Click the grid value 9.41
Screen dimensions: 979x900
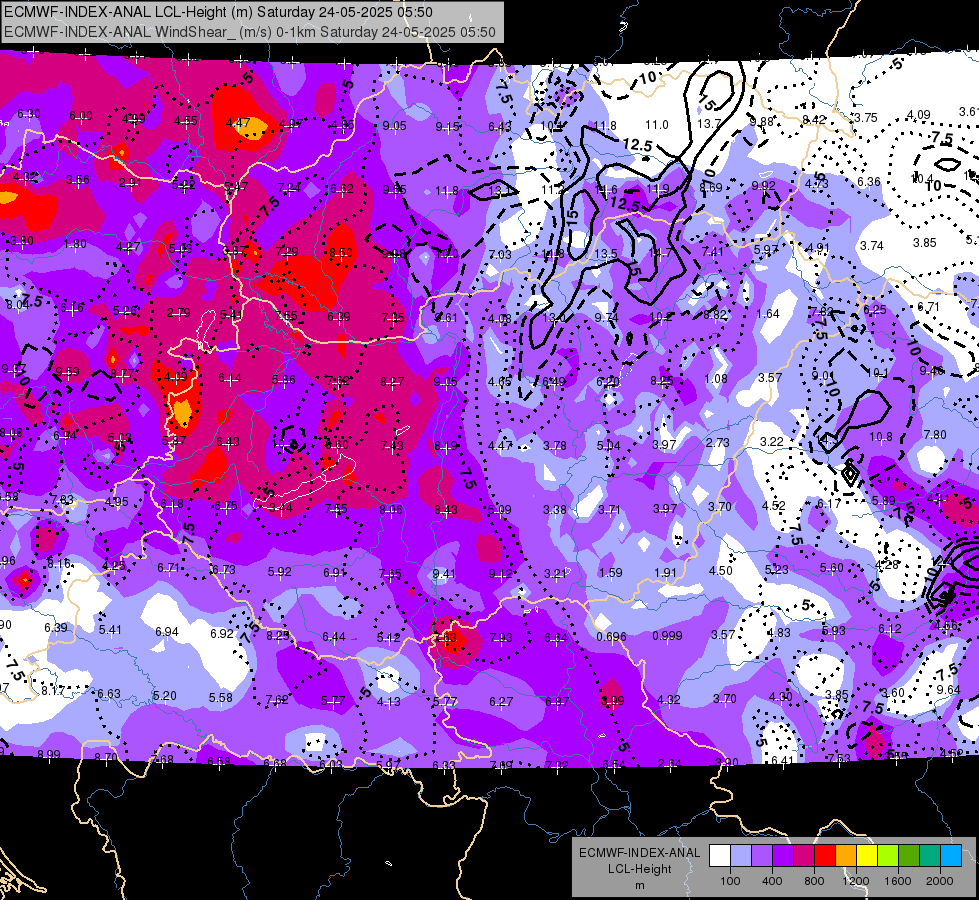pyautogui.click(x=445, y=573)
